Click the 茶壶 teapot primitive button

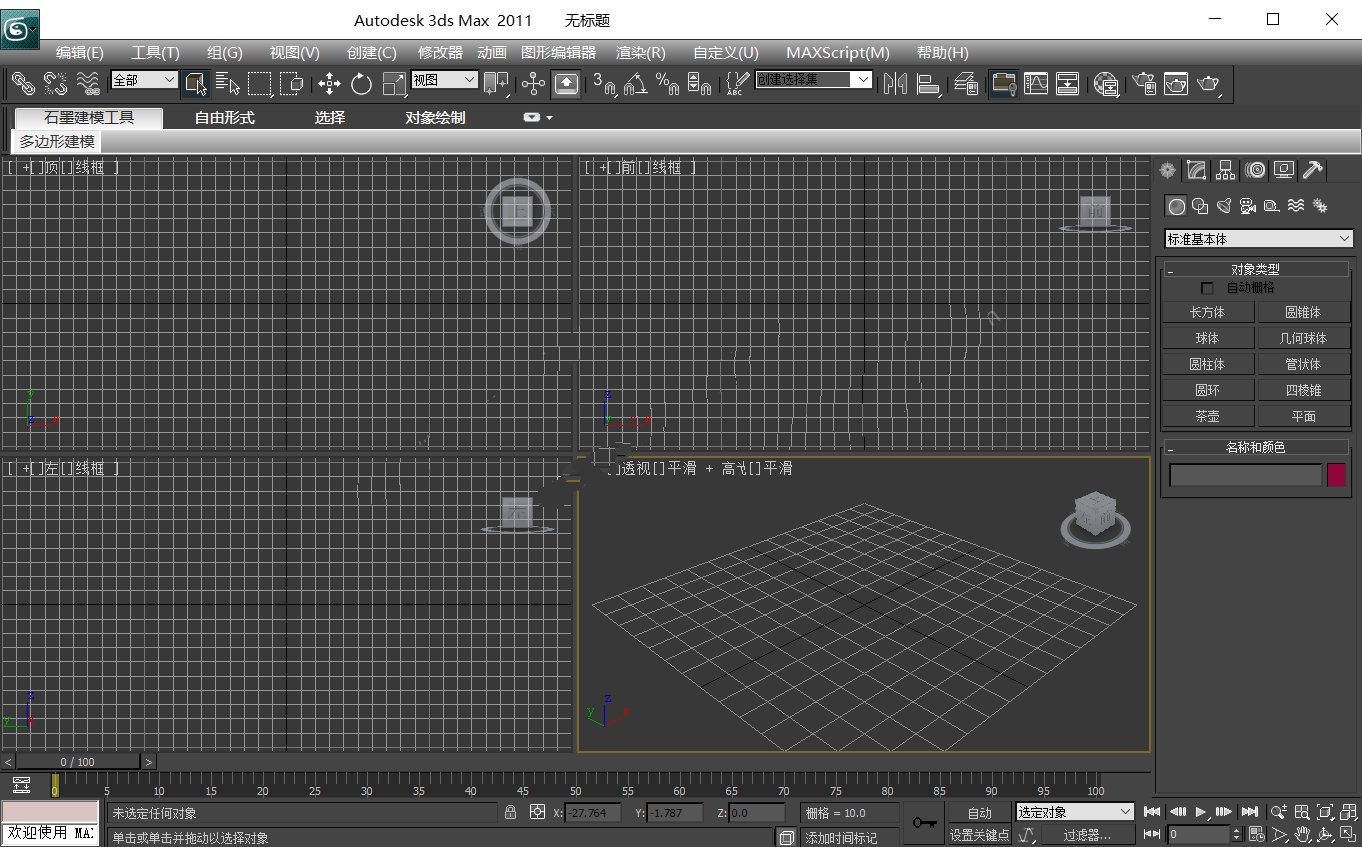(1207, 416)
